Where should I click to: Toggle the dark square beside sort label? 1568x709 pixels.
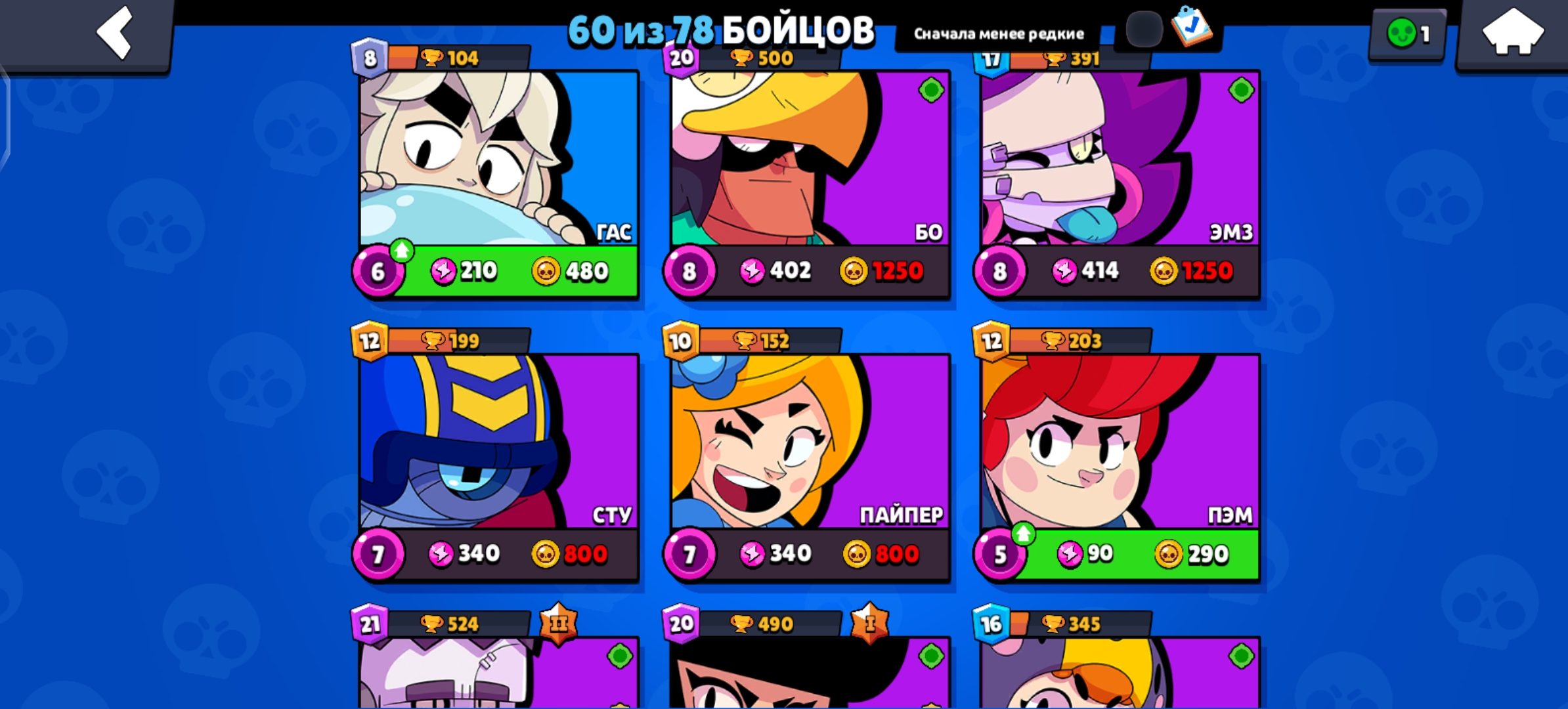coord(1144,30)
